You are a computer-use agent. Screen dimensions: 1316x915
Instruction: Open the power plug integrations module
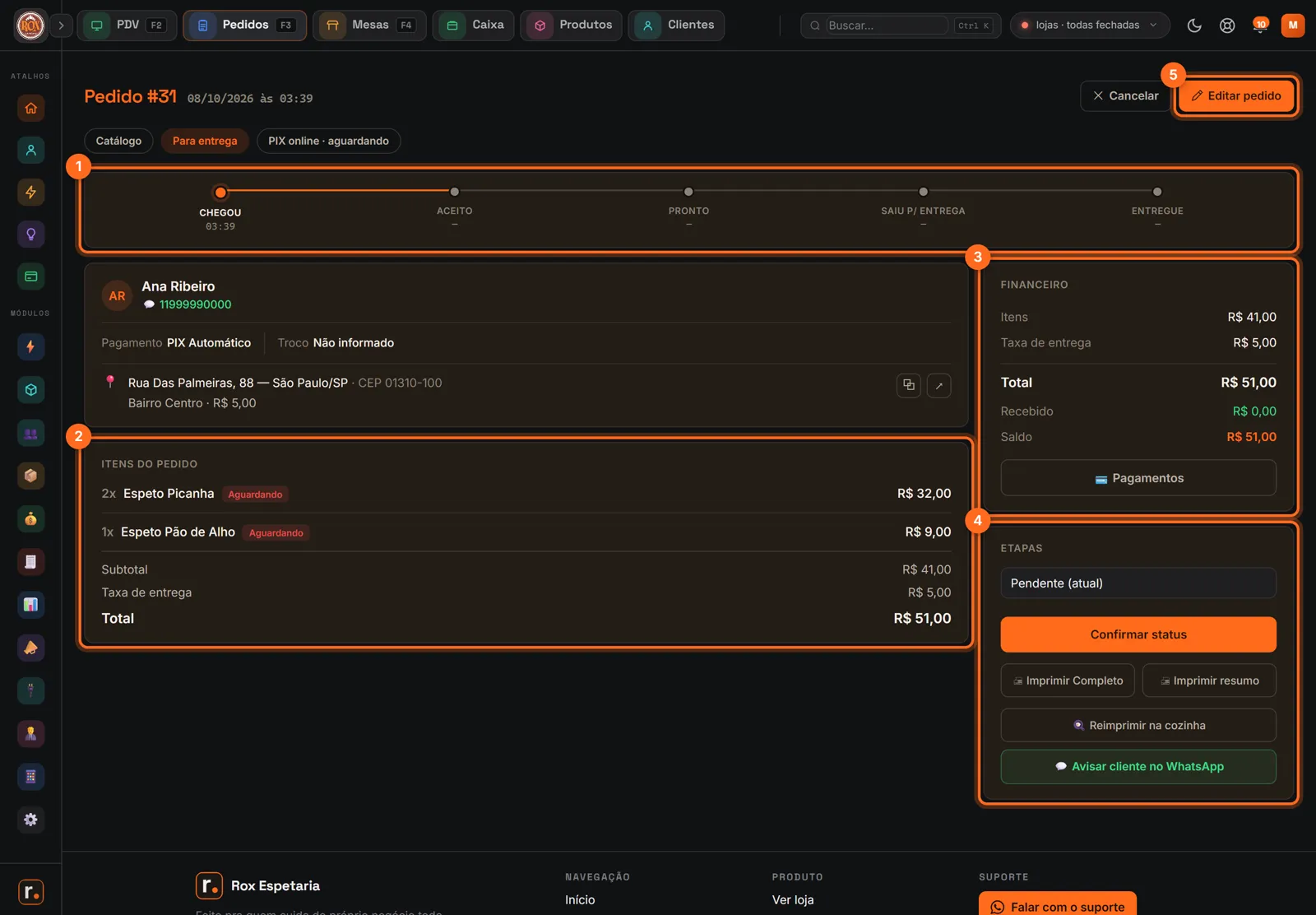30,690
